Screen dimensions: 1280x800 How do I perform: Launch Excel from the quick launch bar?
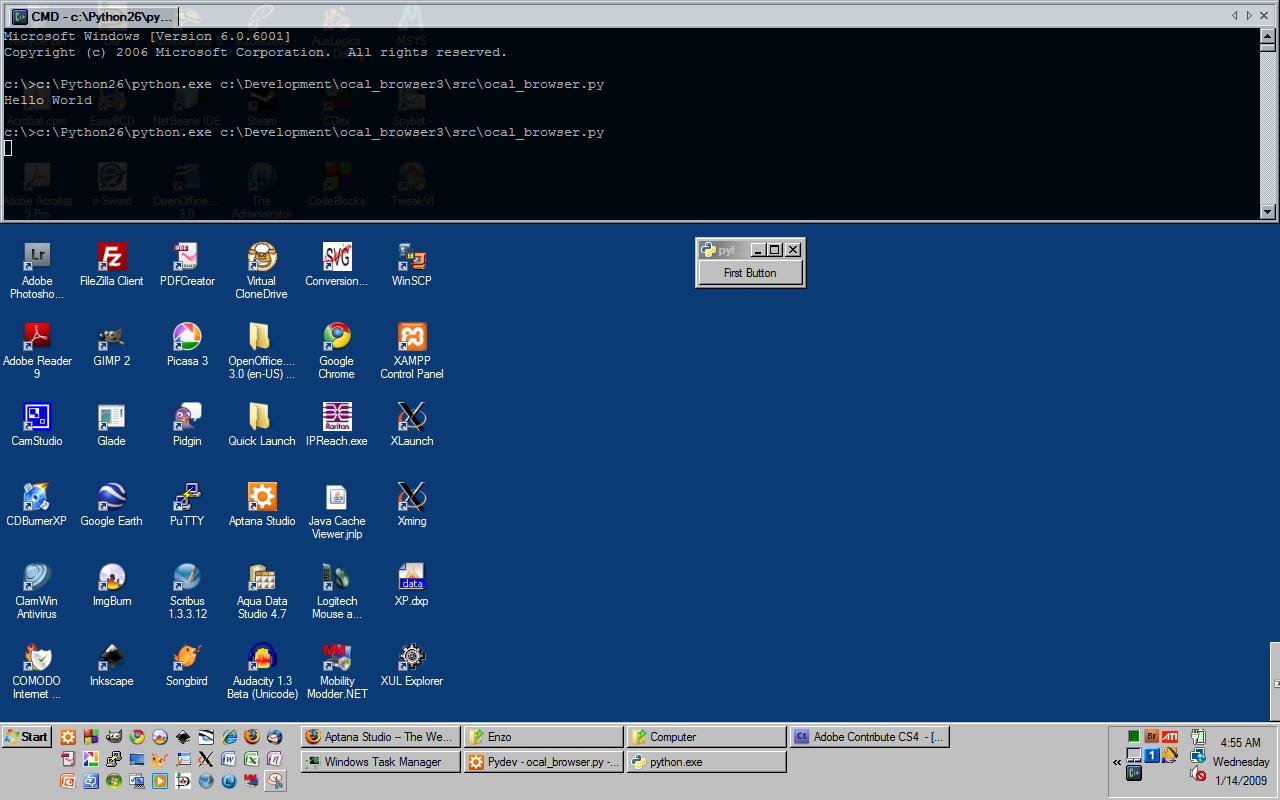[x=252, y=759]
